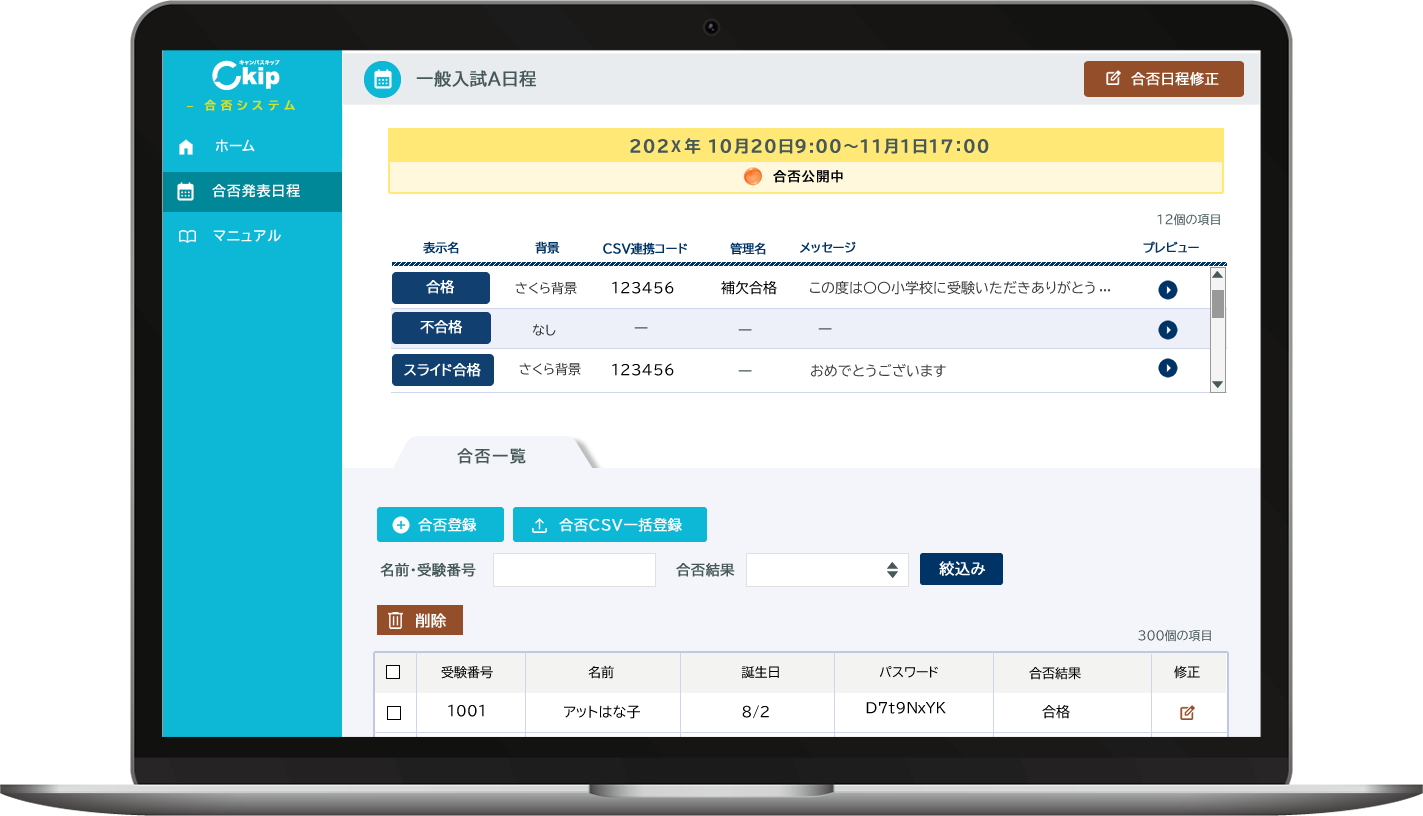Click the preview arrow for 合格 row
The height and width of the screenshot is (816, 1423).
(x=1167, y=290)
